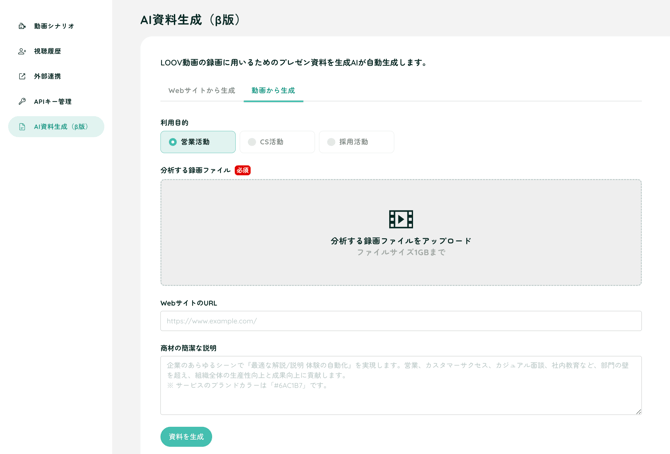Image resolution: width=670 pixels, height=454 pixels.
Task: Switch to the Webサイトから生成 tab
Action: (201, 91)
